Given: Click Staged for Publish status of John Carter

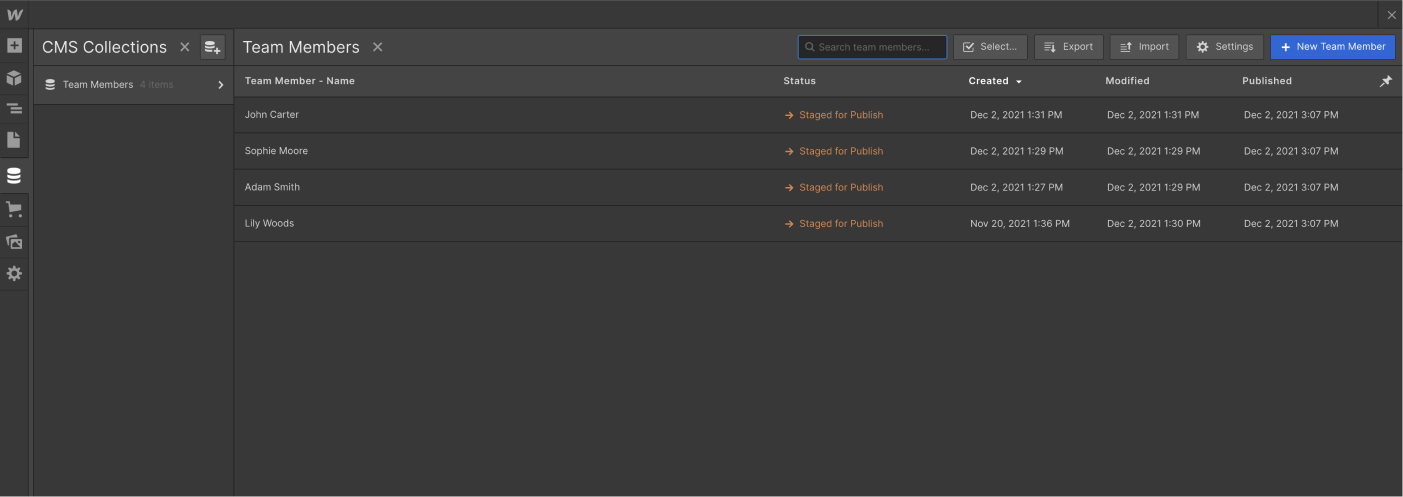Looking at the screenshot, I should click(834, 115).
